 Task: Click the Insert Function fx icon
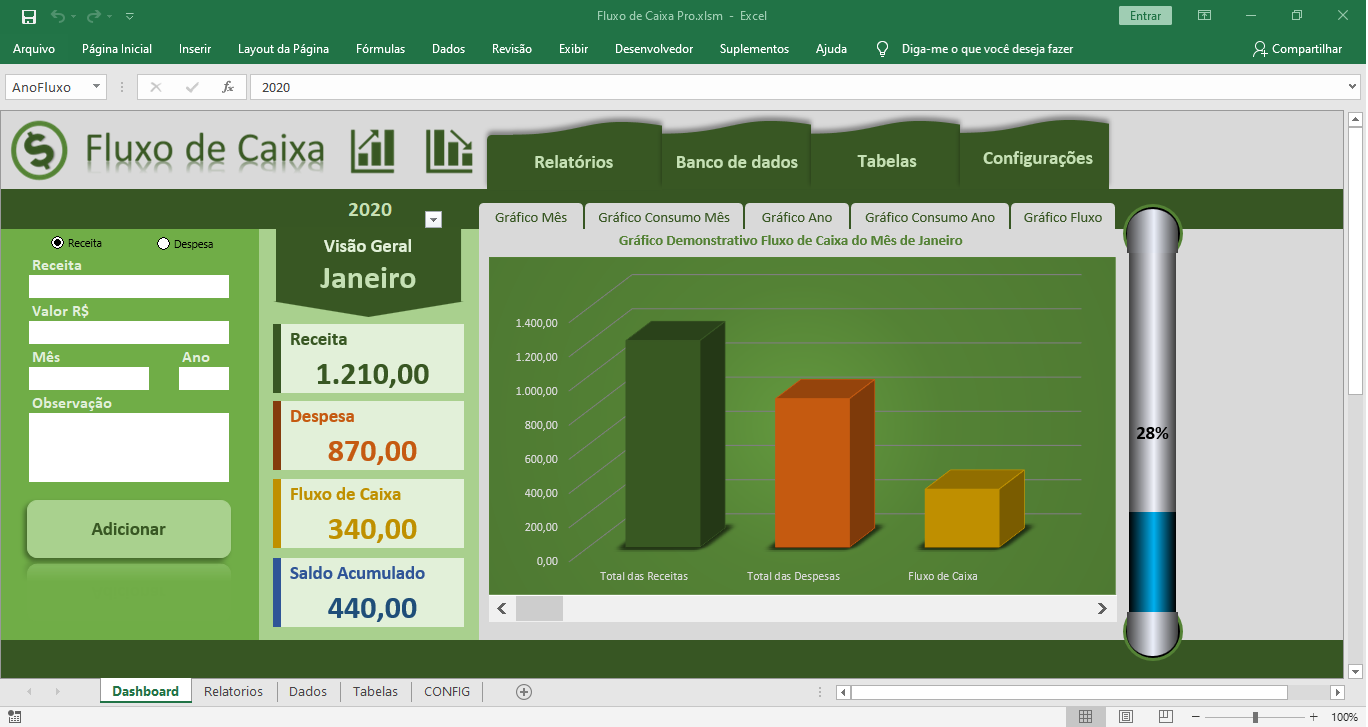tap(228, 87)
